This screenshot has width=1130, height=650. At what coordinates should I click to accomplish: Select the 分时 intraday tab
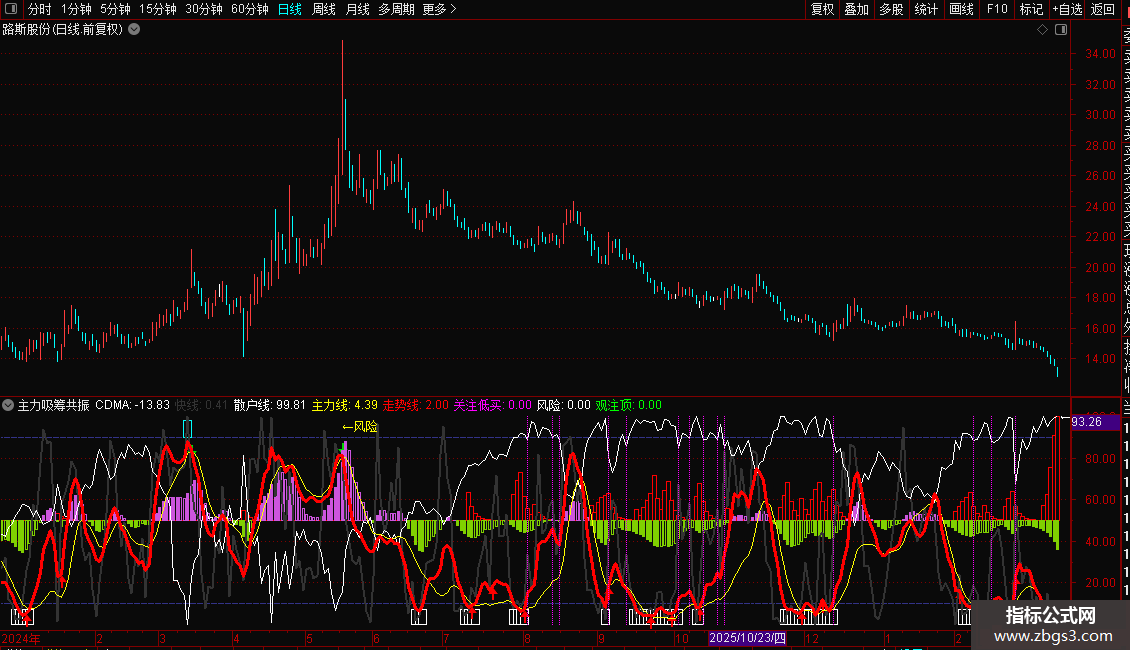point(40,9)
